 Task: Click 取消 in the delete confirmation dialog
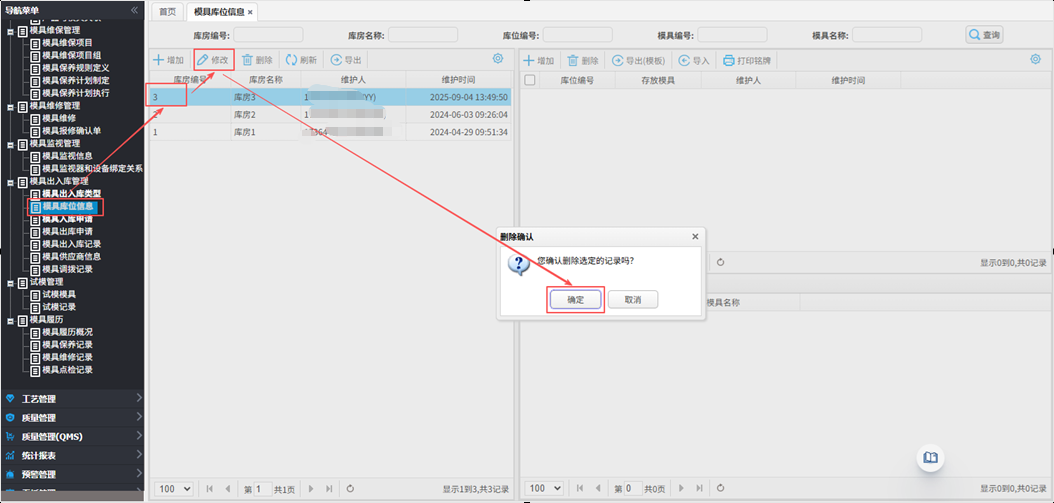(x=632, y=299)
